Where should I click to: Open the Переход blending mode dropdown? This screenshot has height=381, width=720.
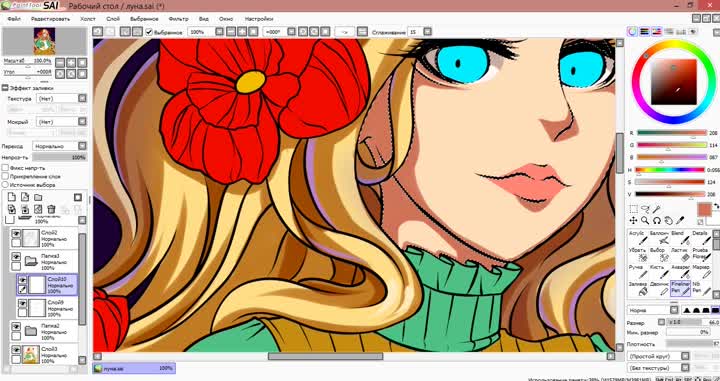59,146
